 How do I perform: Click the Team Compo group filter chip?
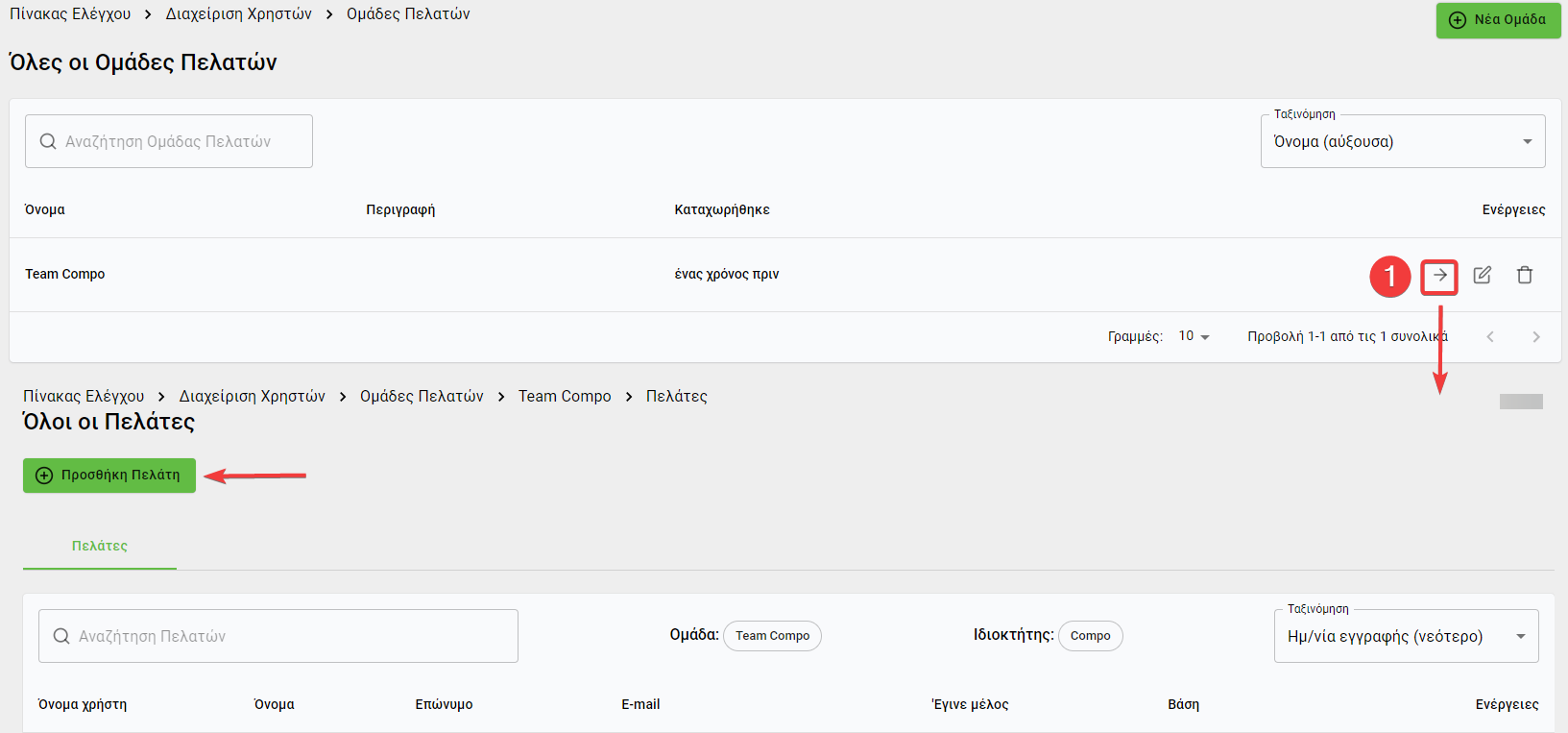pyautogui.click(x=772, y=636)
